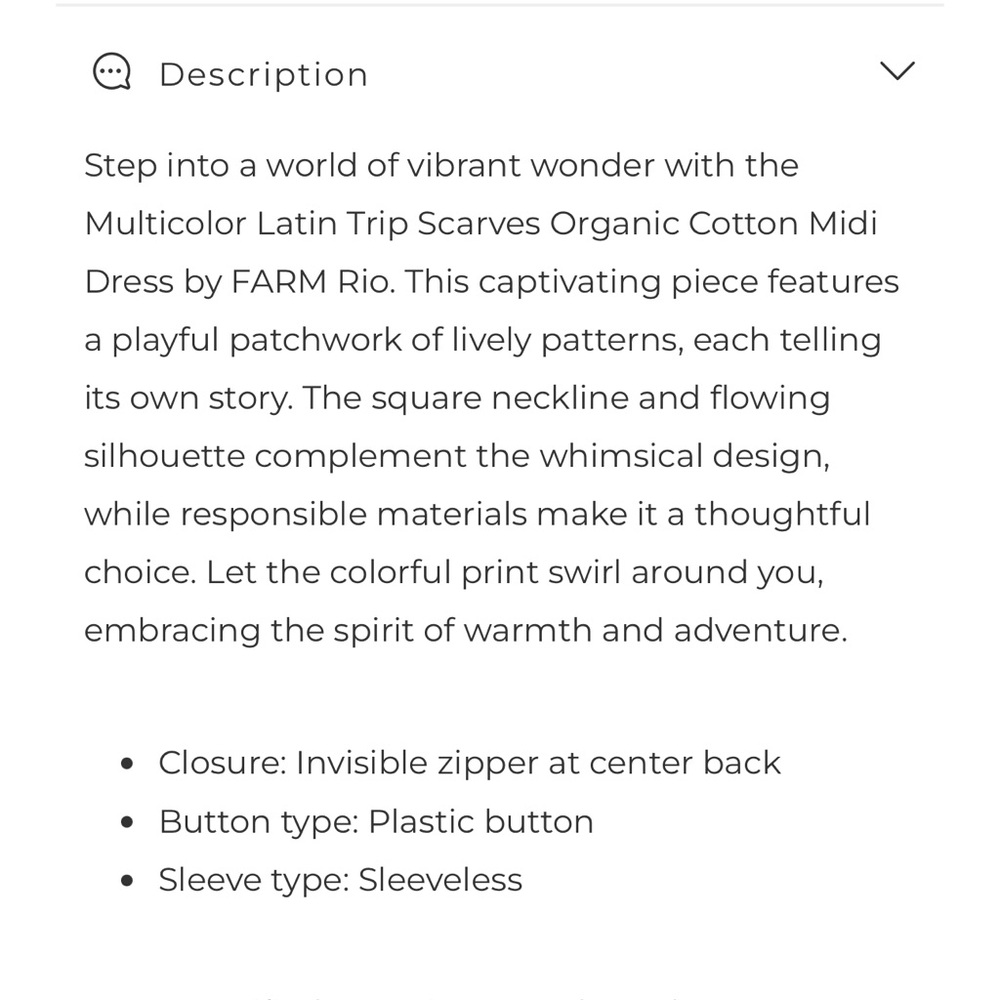Collapse the Description section chevron
The height and width of the screenshot is (1000, 1000).
click(896, 71)
